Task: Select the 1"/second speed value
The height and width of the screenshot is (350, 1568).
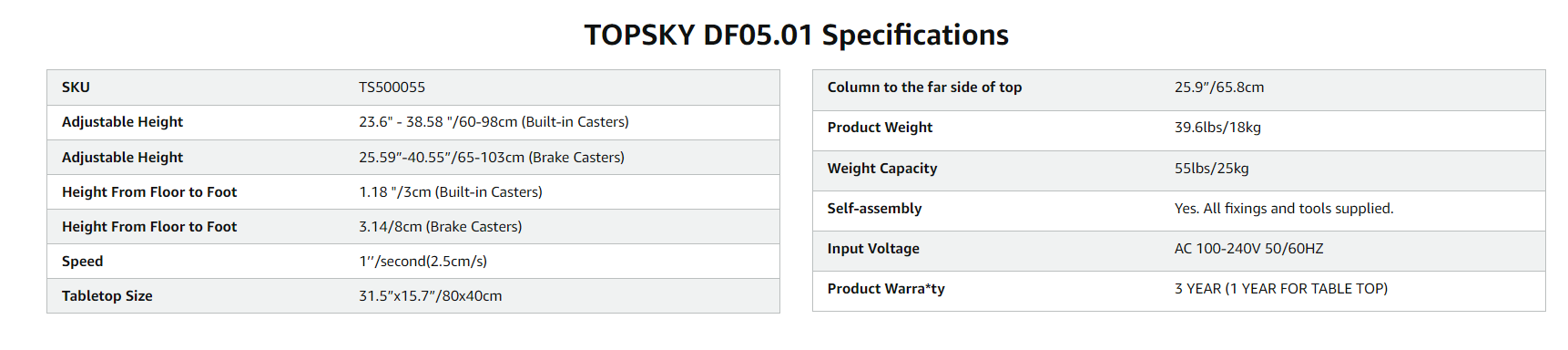Action: coord(423,262)
